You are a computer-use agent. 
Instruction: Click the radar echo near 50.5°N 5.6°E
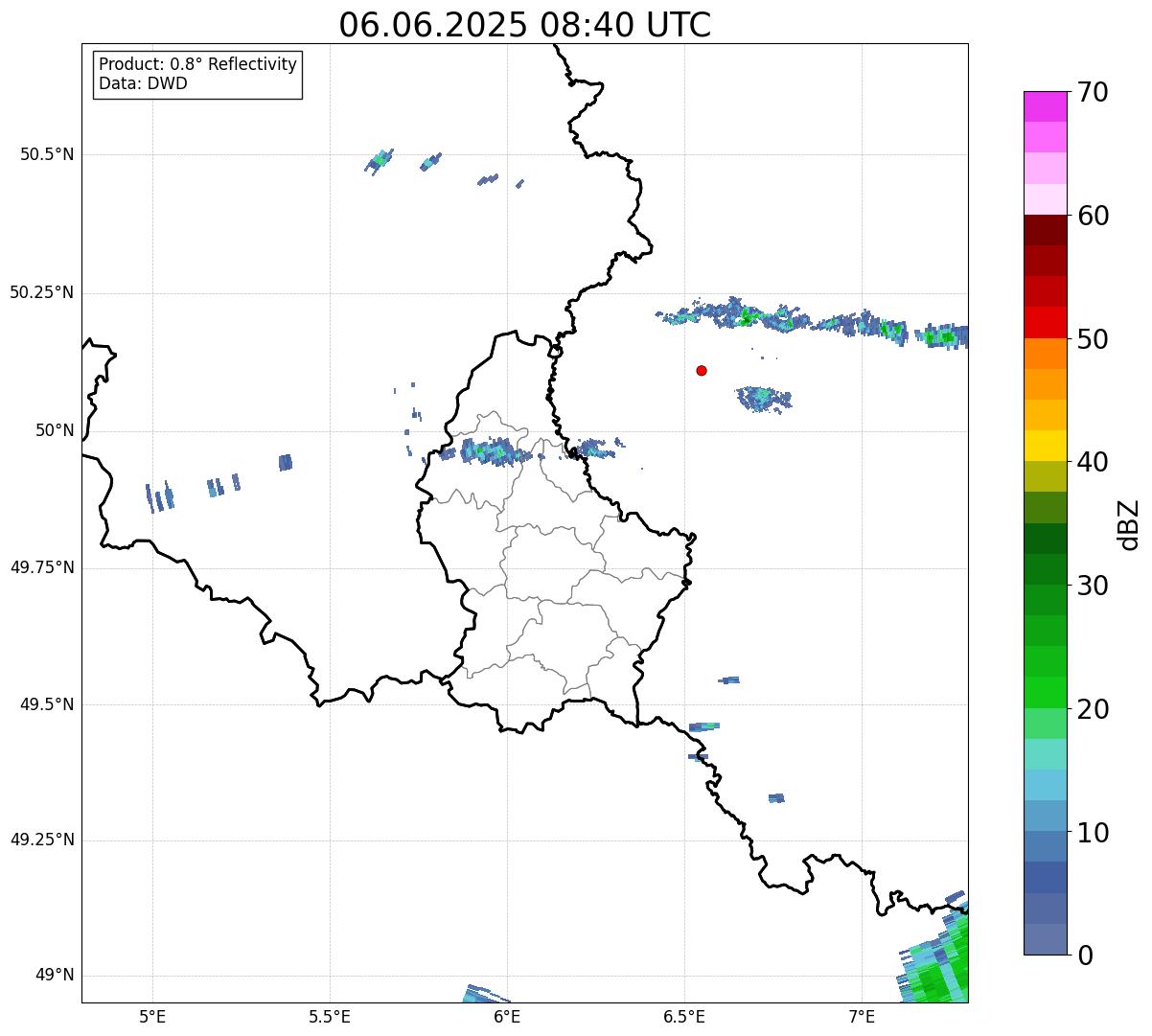380,161
